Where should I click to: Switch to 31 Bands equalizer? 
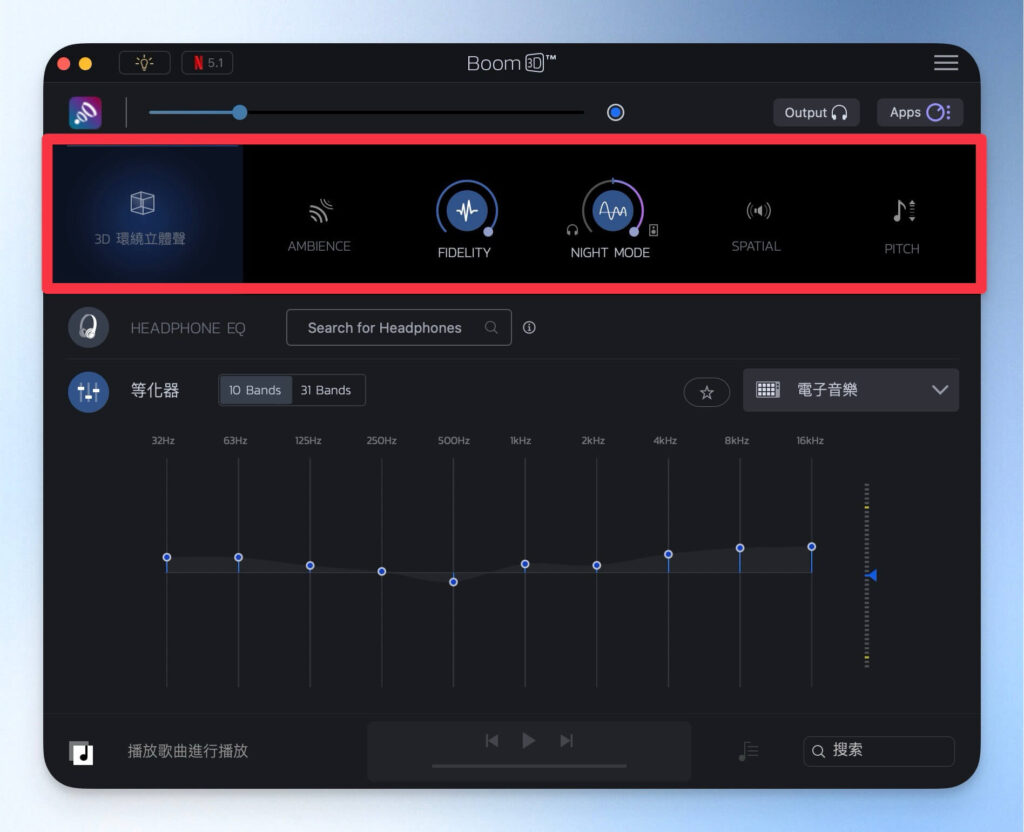[x=326, y=390]
